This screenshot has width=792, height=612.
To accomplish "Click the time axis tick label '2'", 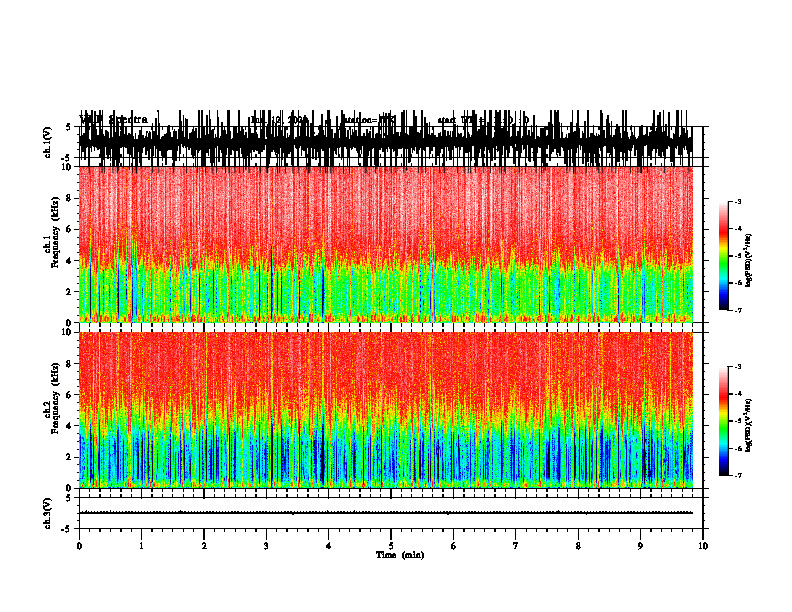I will click(204, 546).
